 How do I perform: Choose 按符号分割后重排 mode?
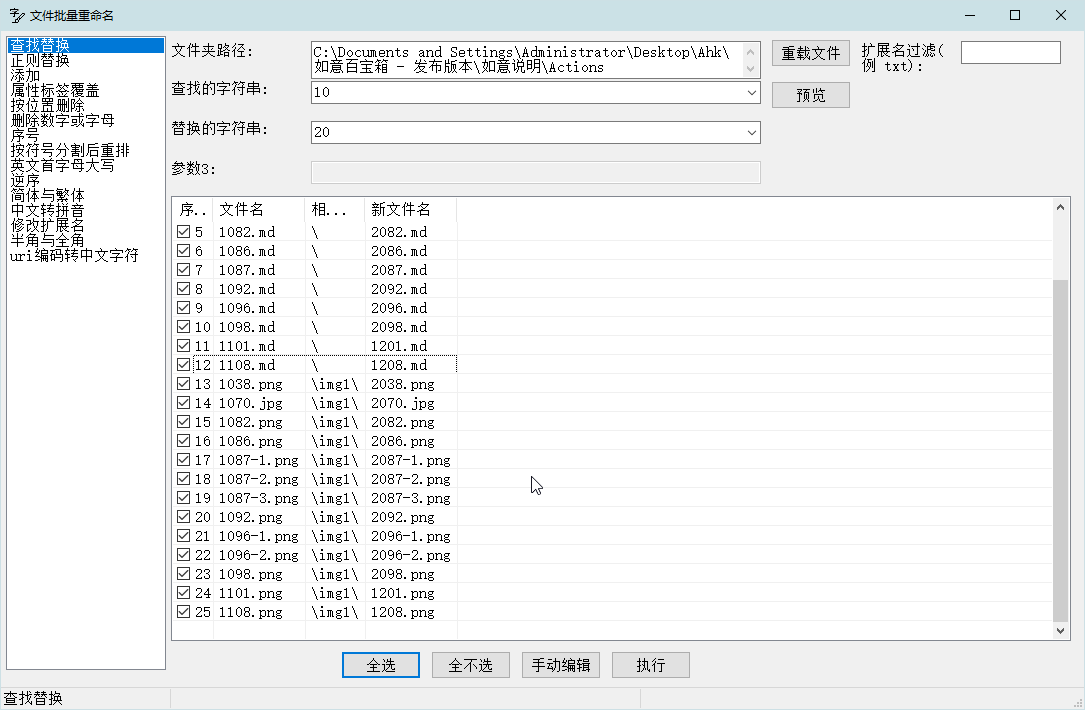pos(70,150)
